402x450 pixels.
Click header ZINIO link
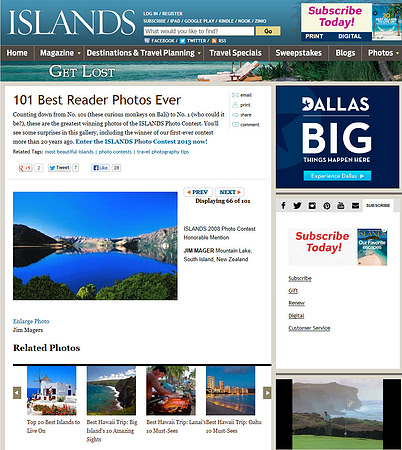point(261,21)
